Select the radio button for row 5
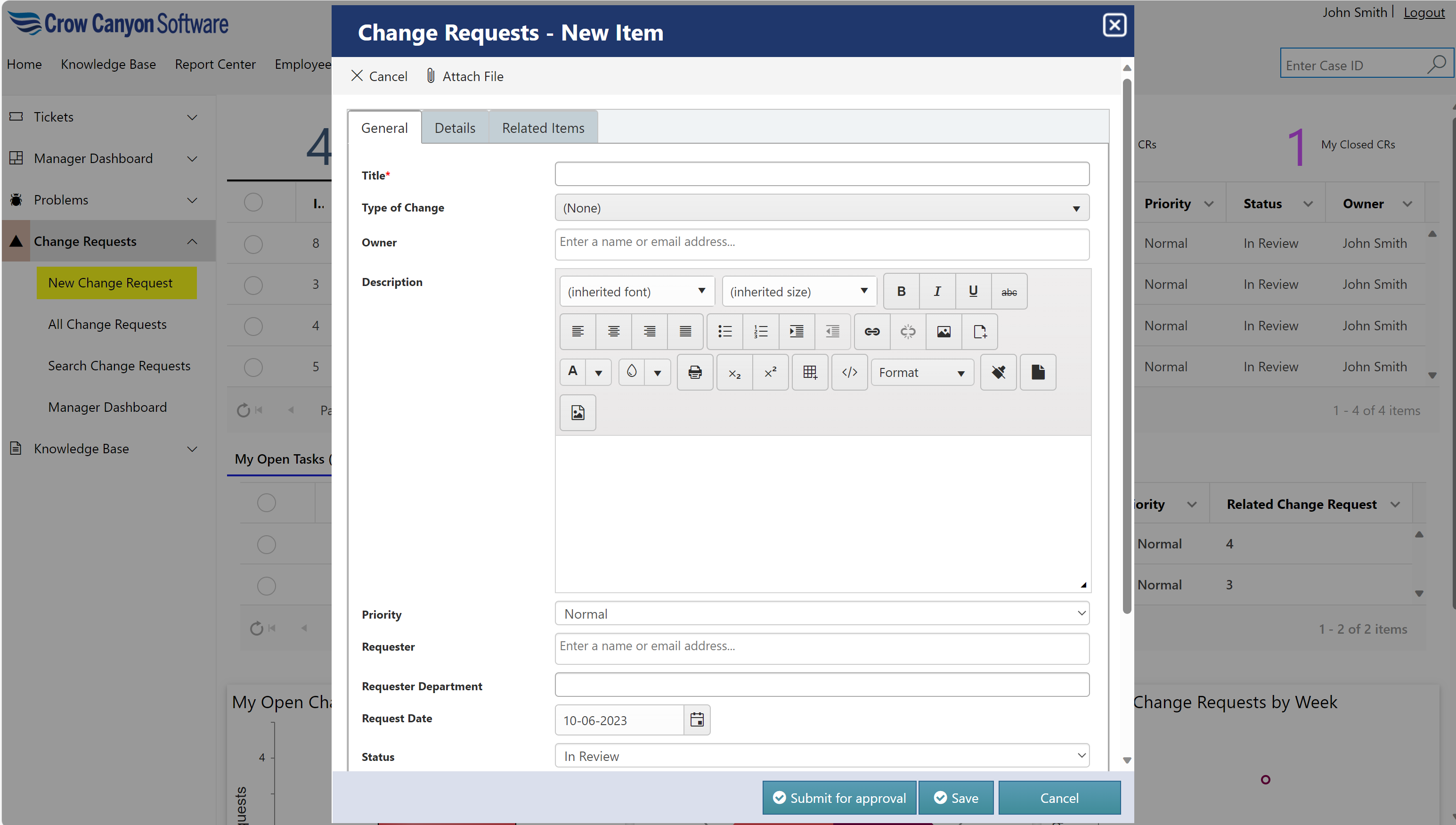Screen dimensions: 1456x825 (253, 367)
